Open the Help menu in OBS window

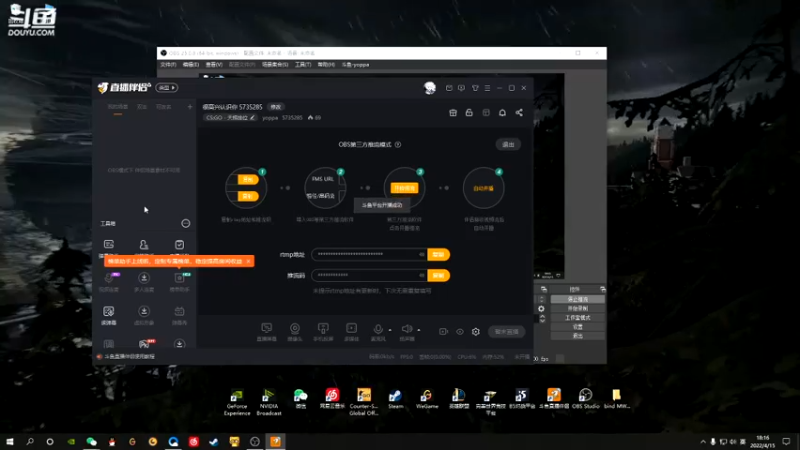[326, 65]
